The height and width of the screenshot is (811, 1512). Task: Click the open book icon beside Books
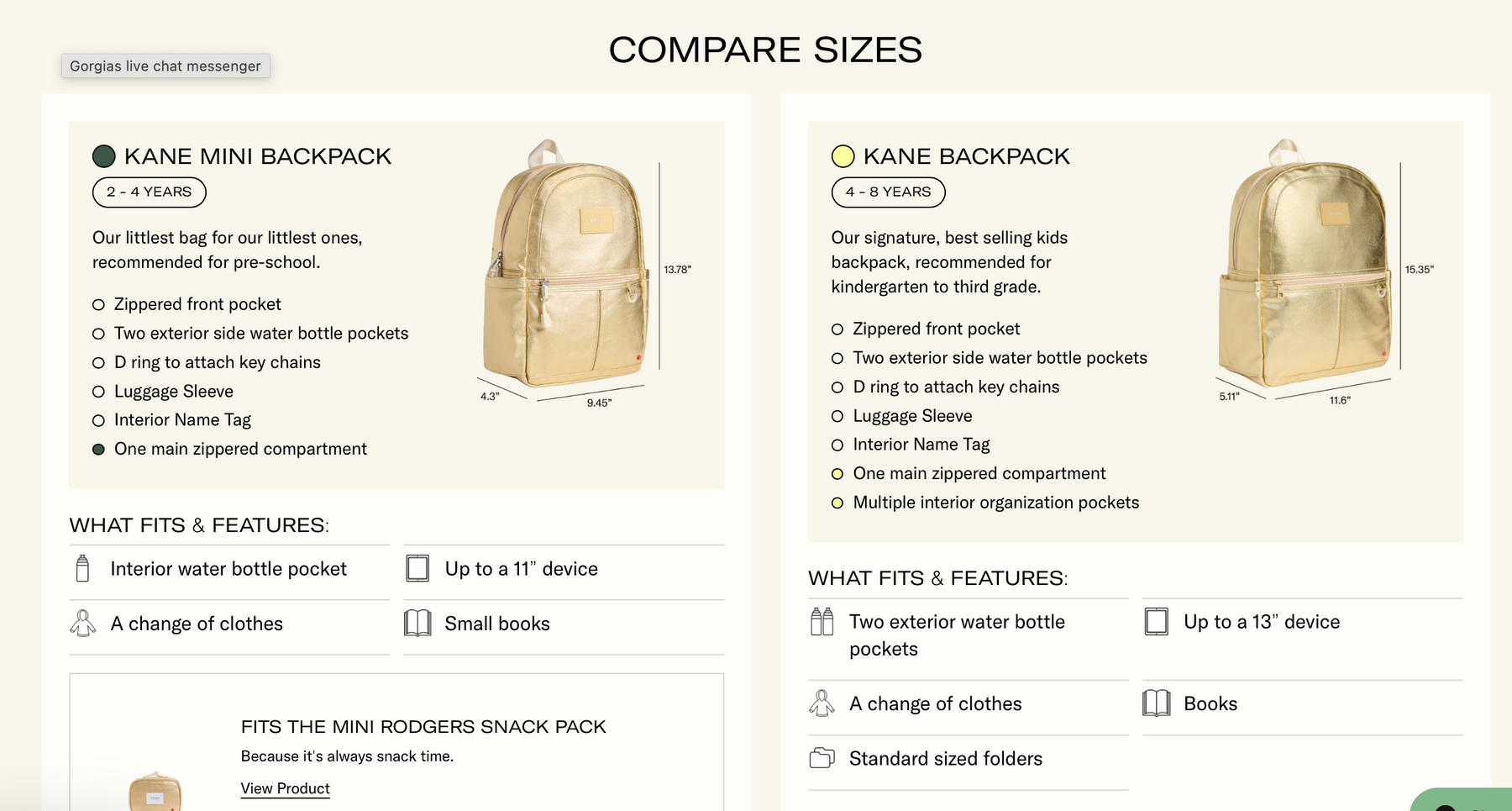(x=1157, y=703)
